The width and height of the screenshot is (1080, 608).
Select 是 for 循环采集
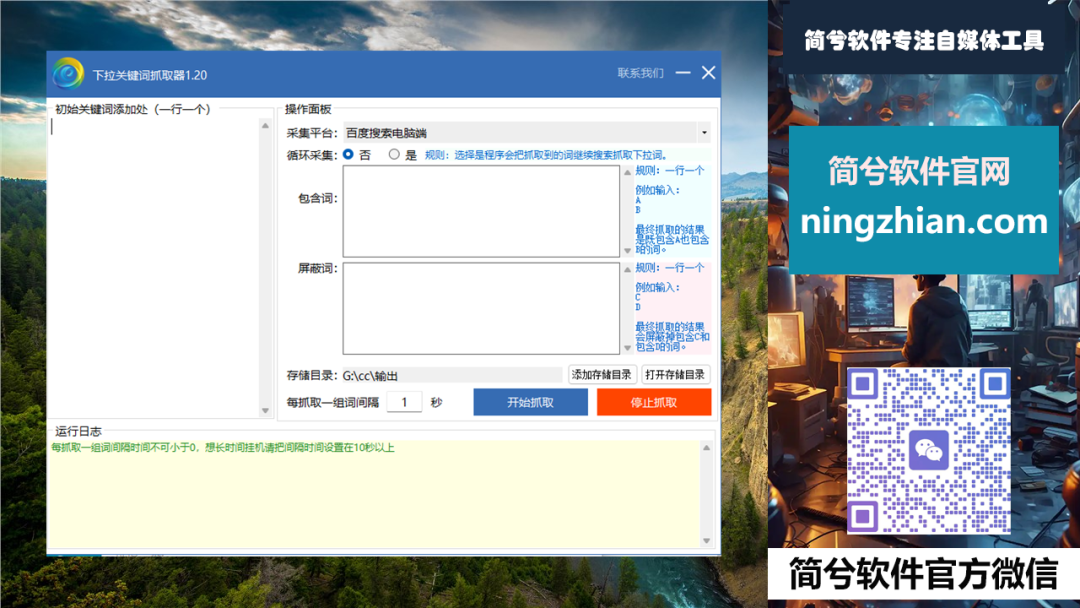coord(394,154)
